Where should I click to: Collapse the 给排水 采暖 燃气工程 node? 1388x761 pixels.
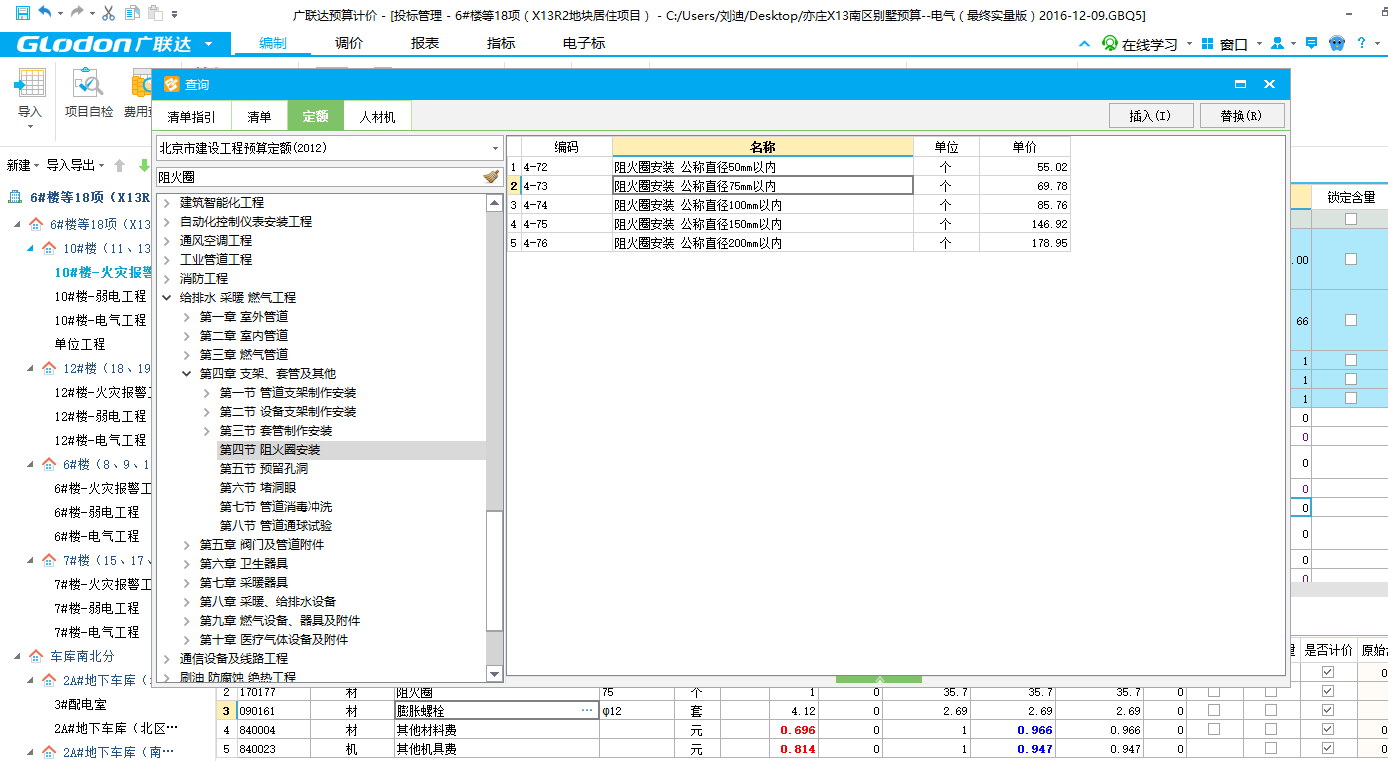[x=167, y=297]
